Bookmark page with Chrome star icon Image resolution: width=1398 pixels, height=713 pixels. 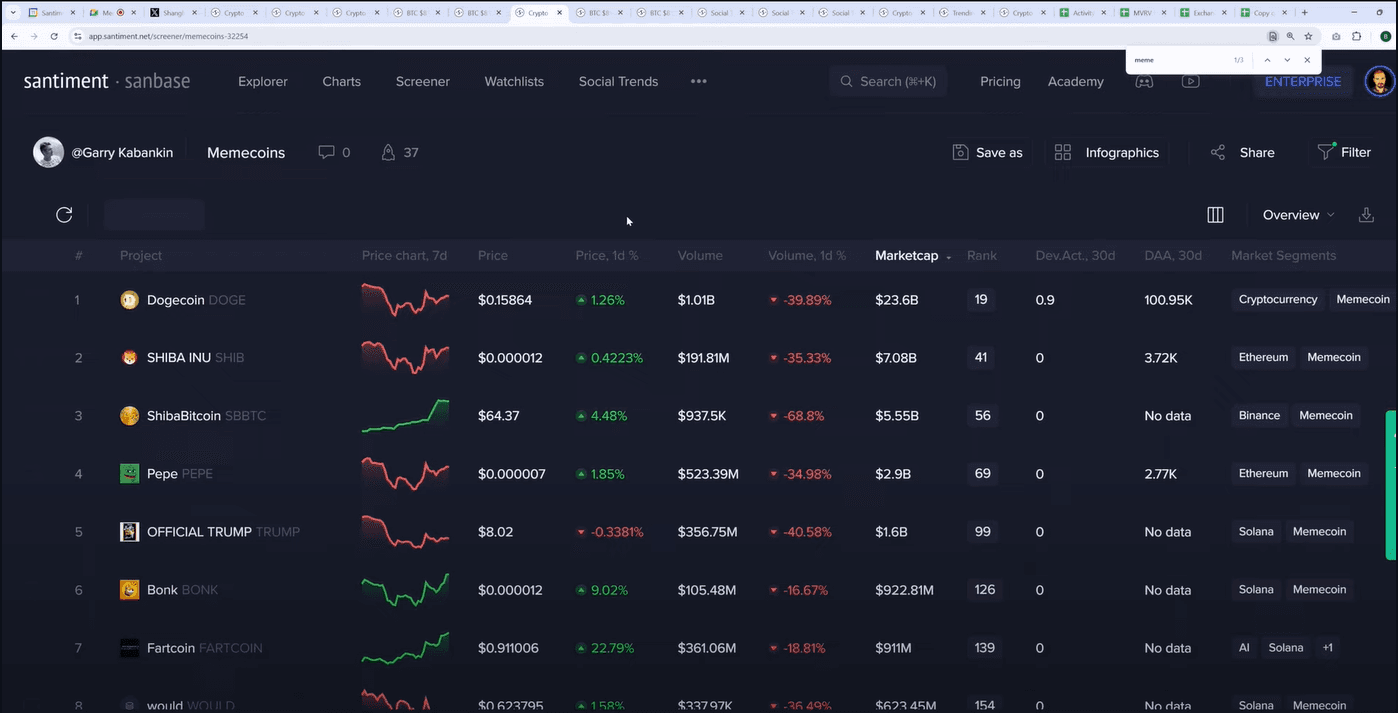(x=1308, y=36)
